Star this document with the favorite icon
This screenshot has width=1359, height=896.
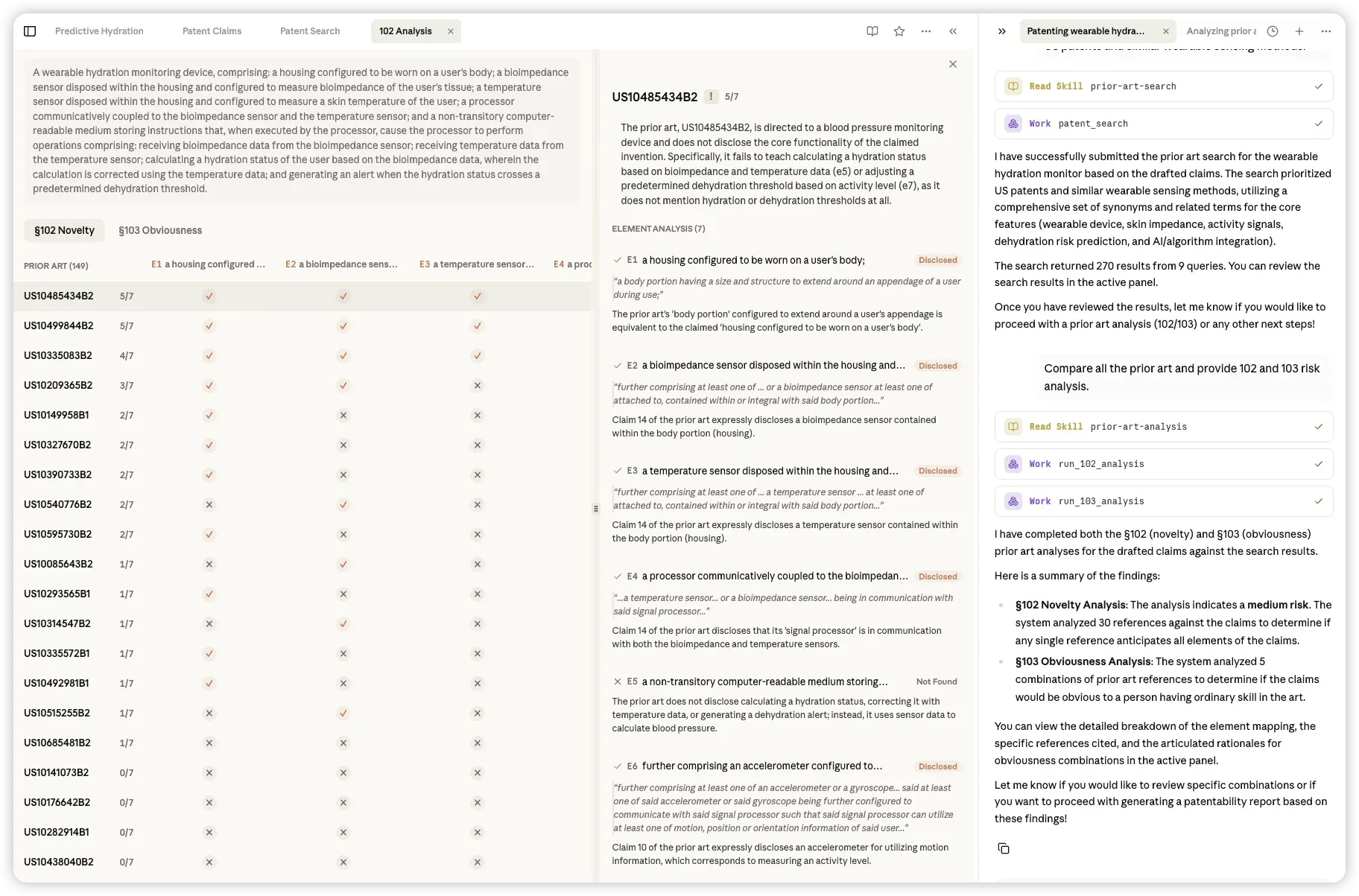pyautogui.click(x=899, y=31)
